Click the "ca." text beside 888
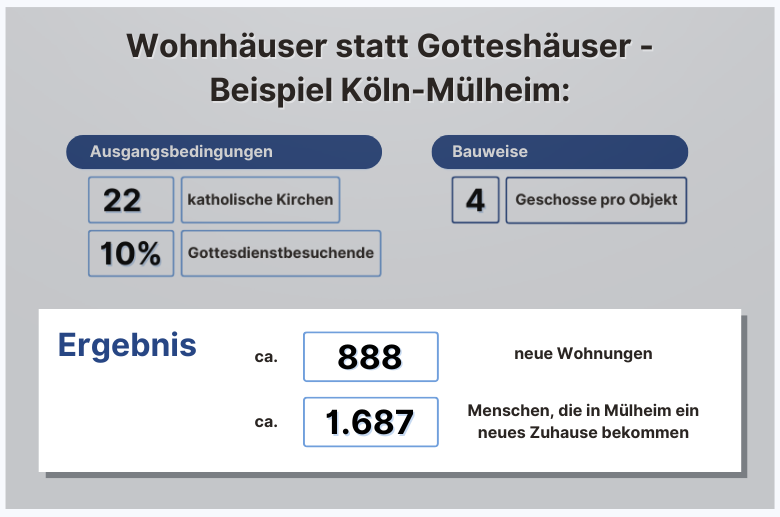The image size is (780, 517). [x=266, y=355]
